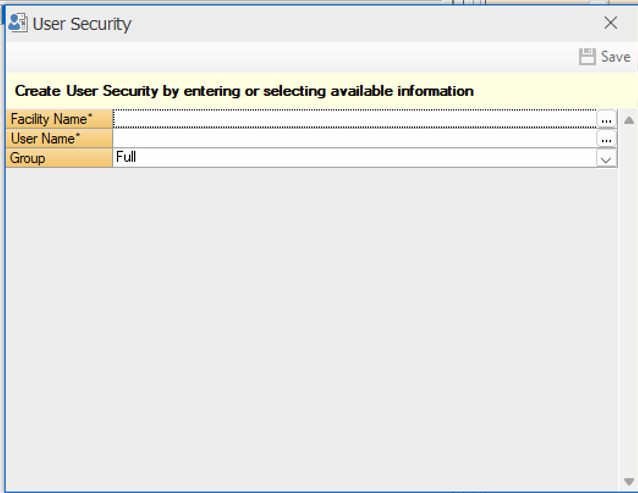Open User Name browse ellipsis button
Image resolution: width=638 pixels, height=493 pixels.
(x=606, y=139)
